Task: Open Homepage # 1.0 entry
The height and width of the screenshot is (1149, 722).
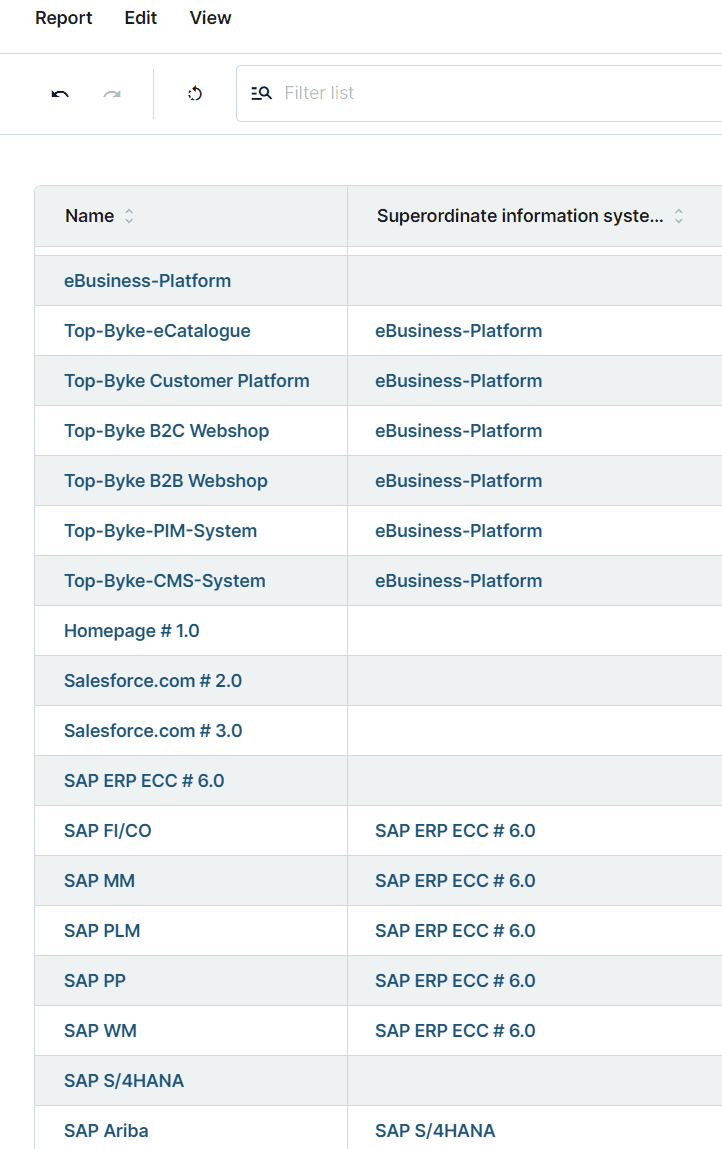Action: (x=131, y=631)
